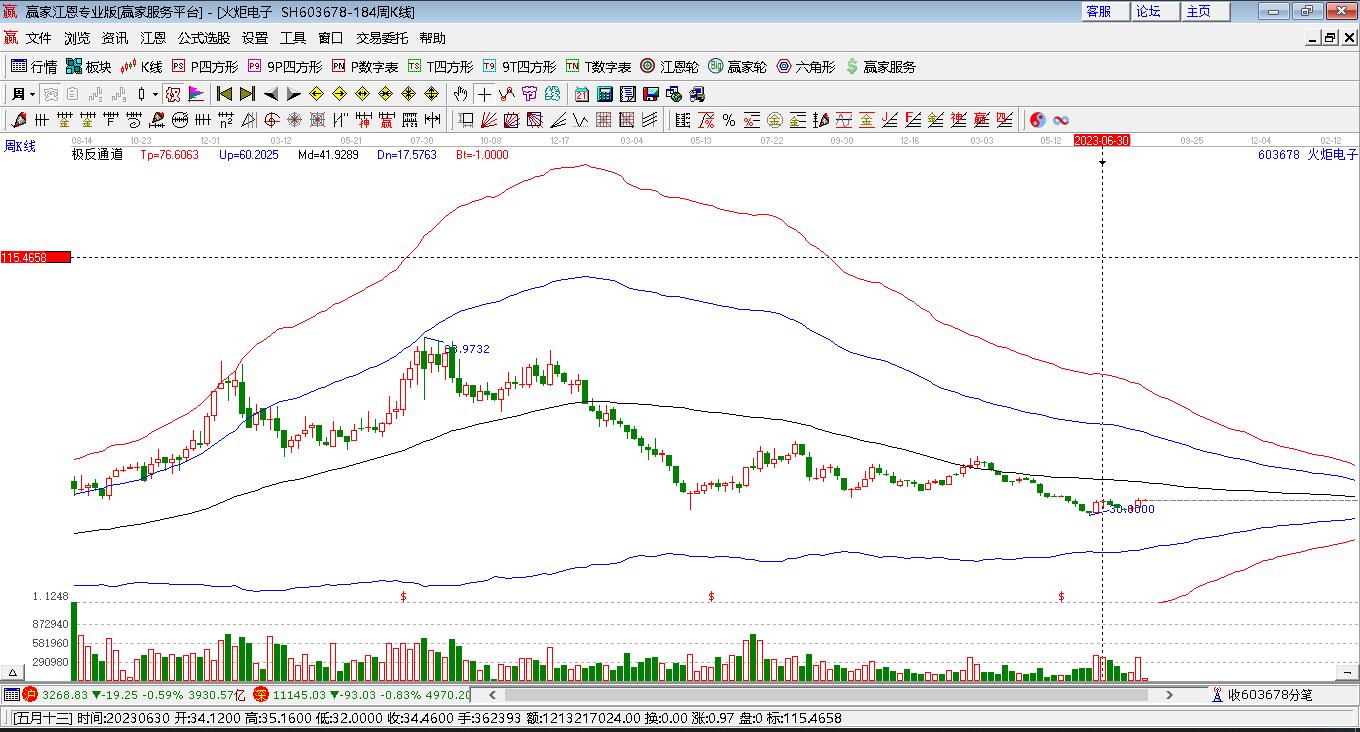Click the save floppy disk icon

(650, 94)
